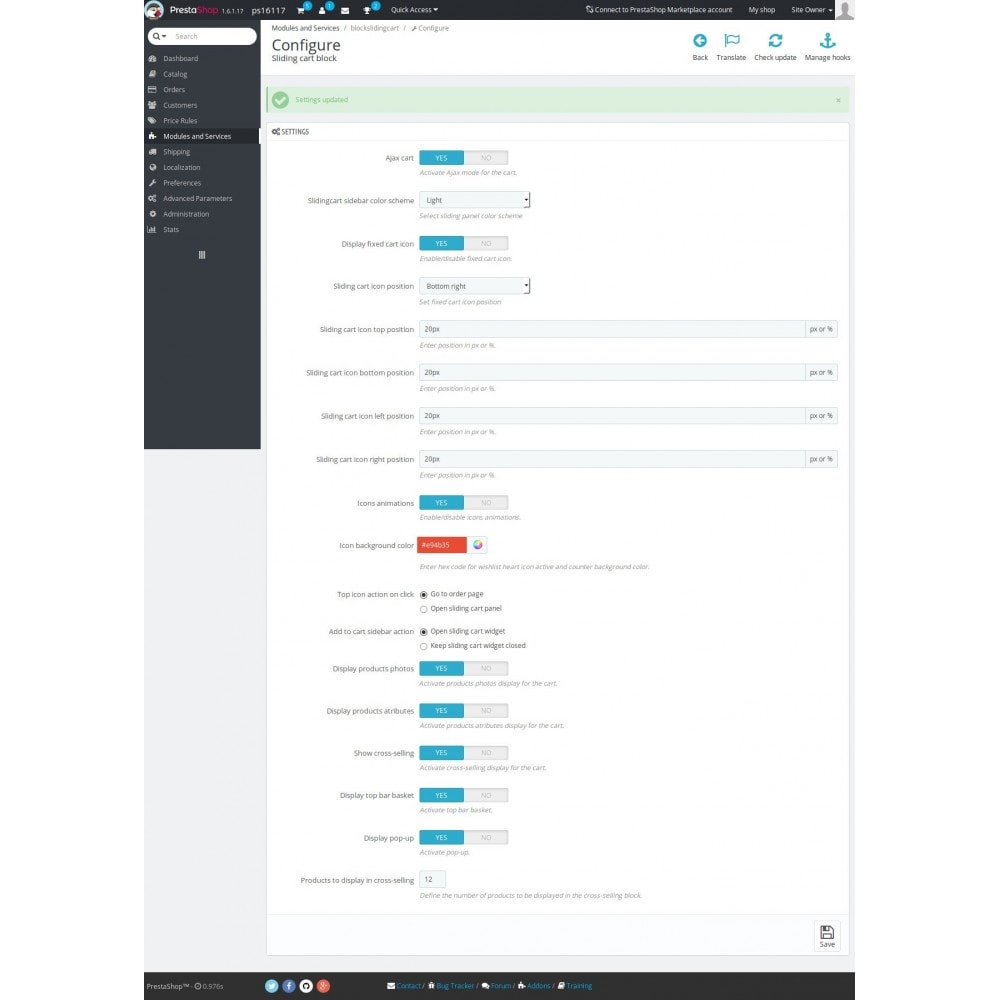Click the shopping cart icon in top bar
Viewport: 1000px width, 1000px height.
pos(300,10)
